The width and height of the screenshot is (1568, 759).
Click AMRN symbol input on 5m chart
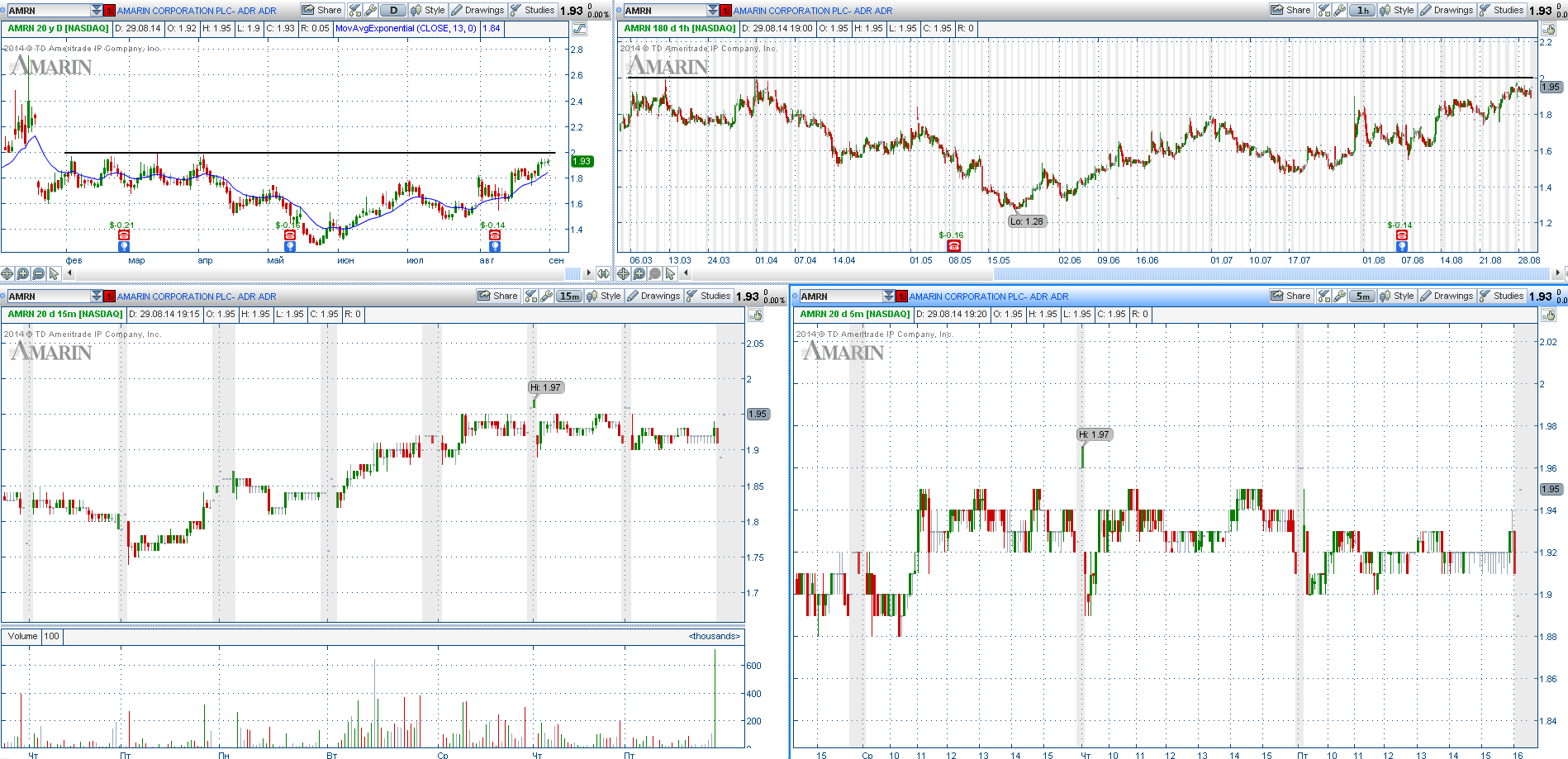840,296
